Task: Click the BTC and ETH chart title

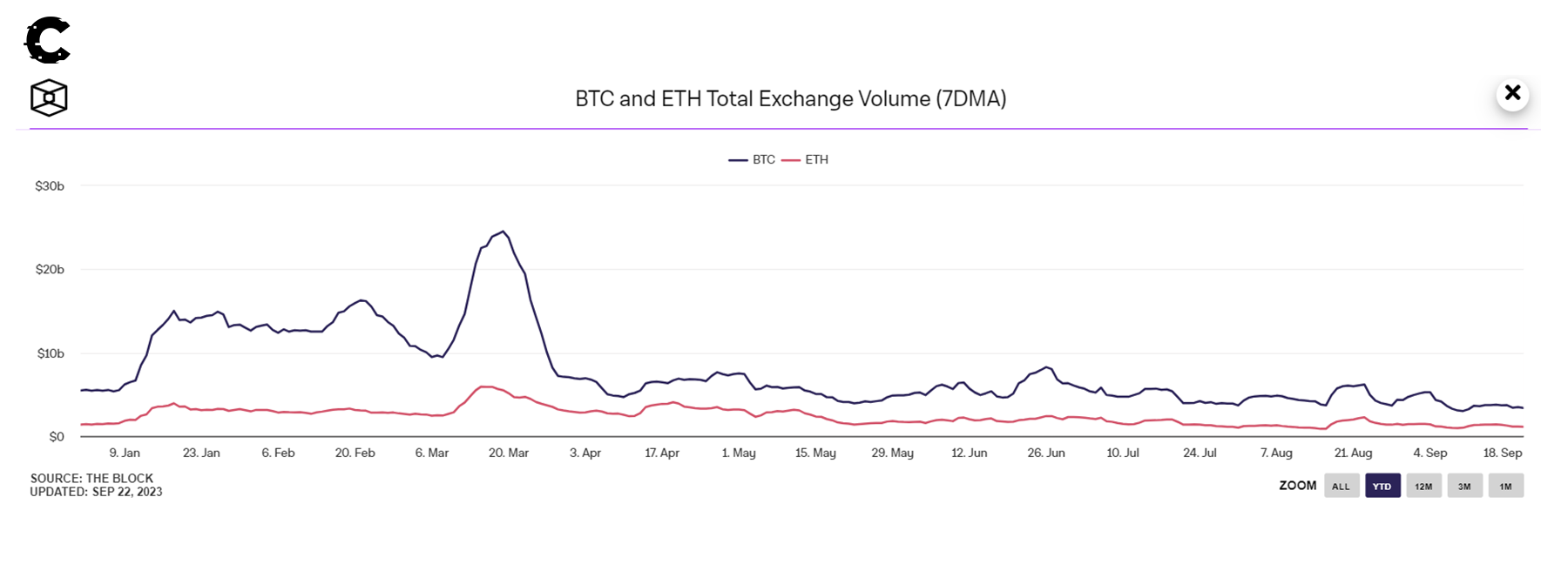Action: [790, 98]
